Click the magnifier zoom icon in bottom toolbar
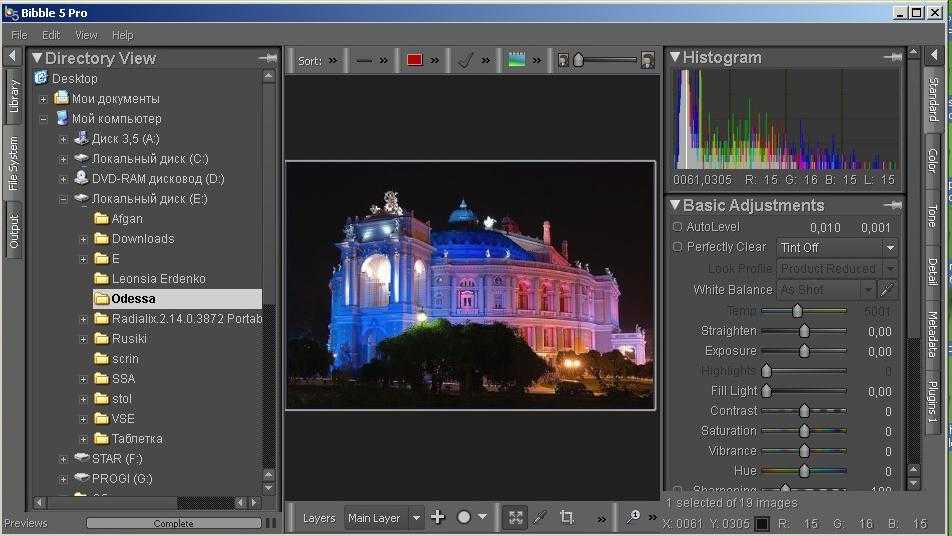Image resolution: width=952 pixels, height=536 pixels. pos(632,517)
